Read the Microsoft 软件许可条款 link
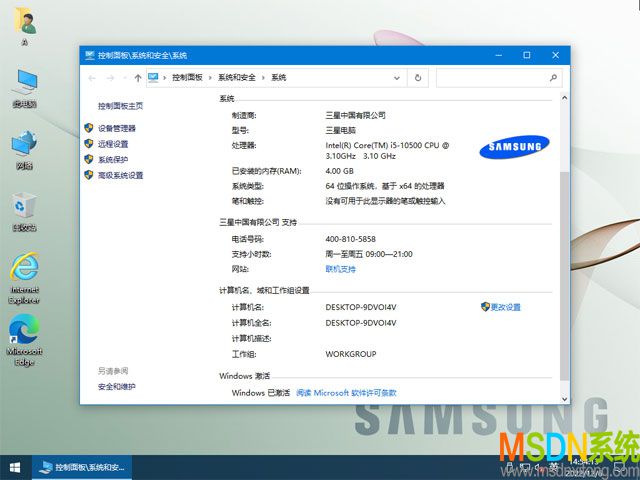The height and width of the screenshot is (480, 640). click(x=346, y=393)
